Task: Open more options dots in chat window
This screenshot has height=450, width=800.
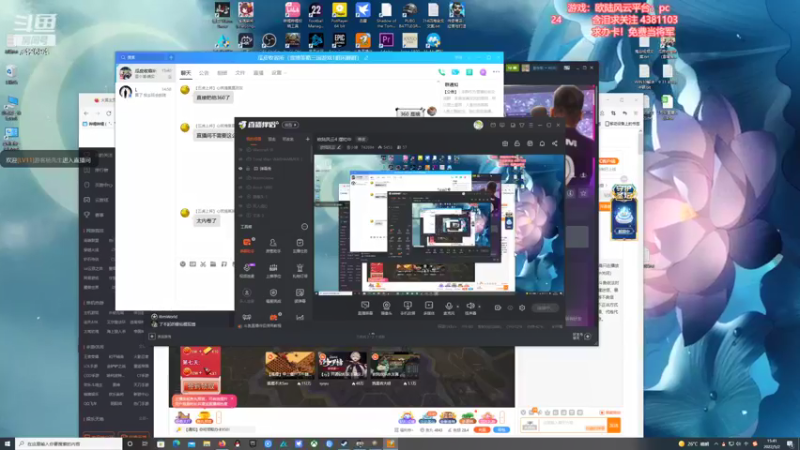Action: tap(496, 72)
